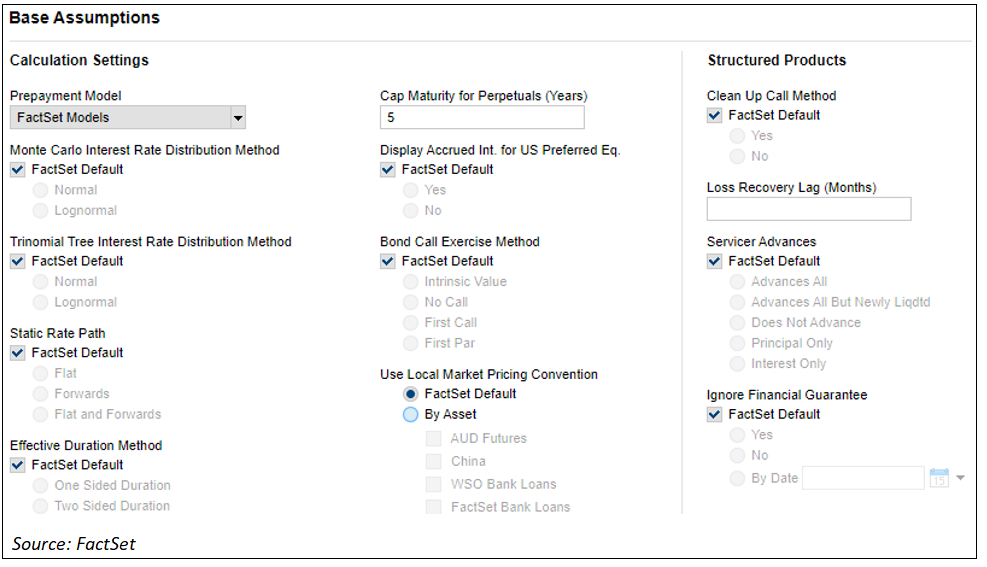
Task: Click the Loss Recovery Lag input field
Action: point(808,209)
